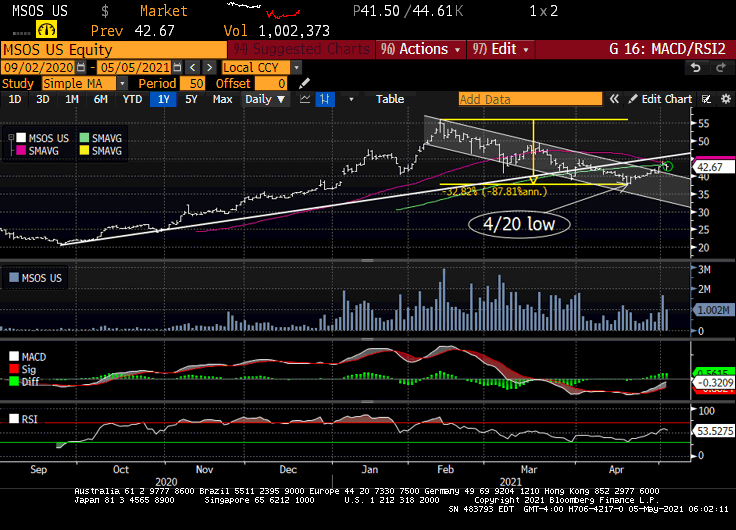The height and width of the screenshot is (530, 736).
Task: Open the Edit menu
Action: [x=500, y=49]
